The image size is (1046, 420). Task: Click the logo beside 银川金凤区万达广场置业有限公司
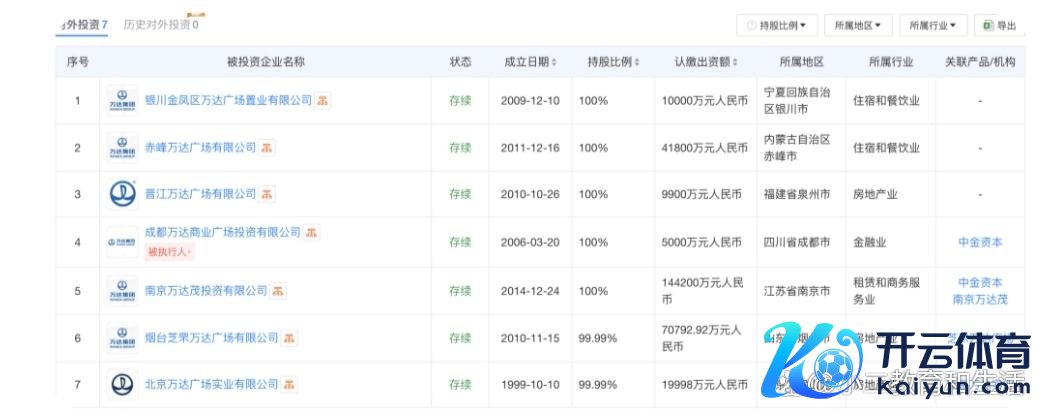click(x=122, y=100)
